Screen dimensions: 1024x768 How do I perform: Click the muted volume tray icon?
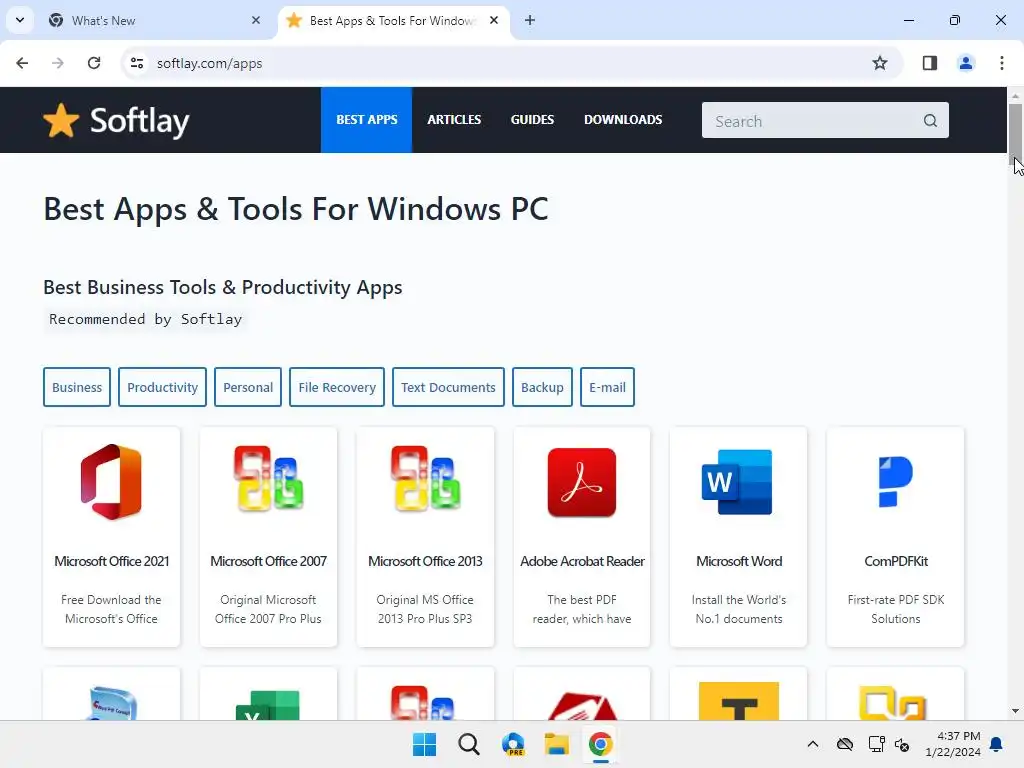(903, 744)
